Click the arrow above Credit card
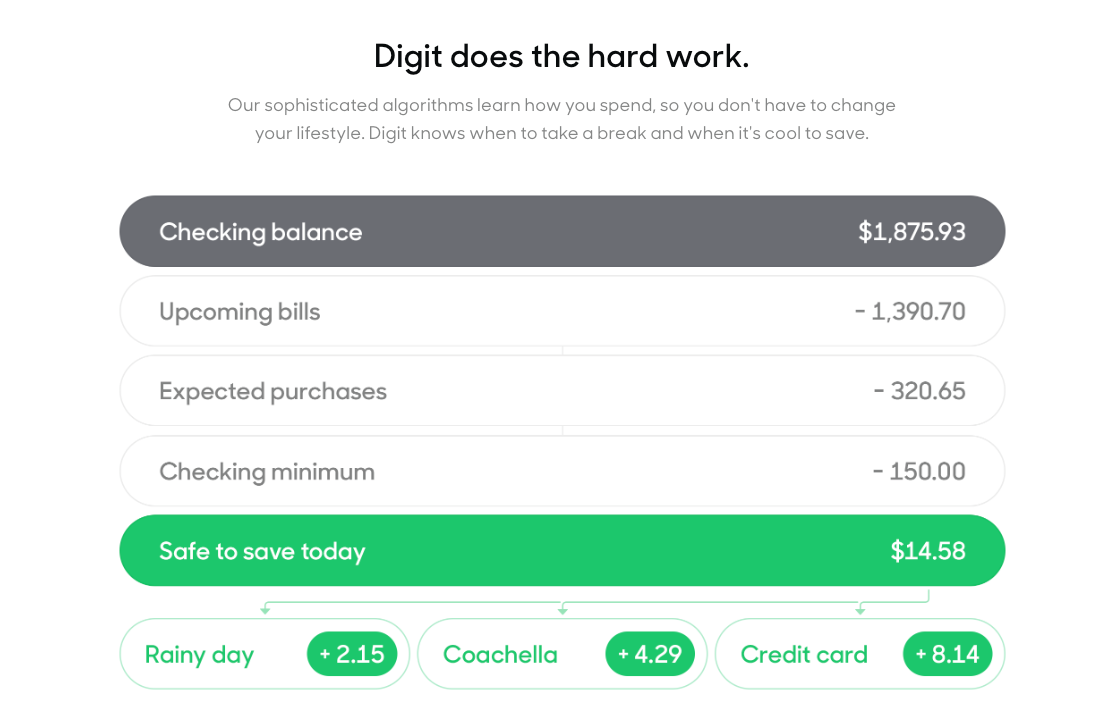Viewport: 1116px width, 712px height. coord(860,609)
